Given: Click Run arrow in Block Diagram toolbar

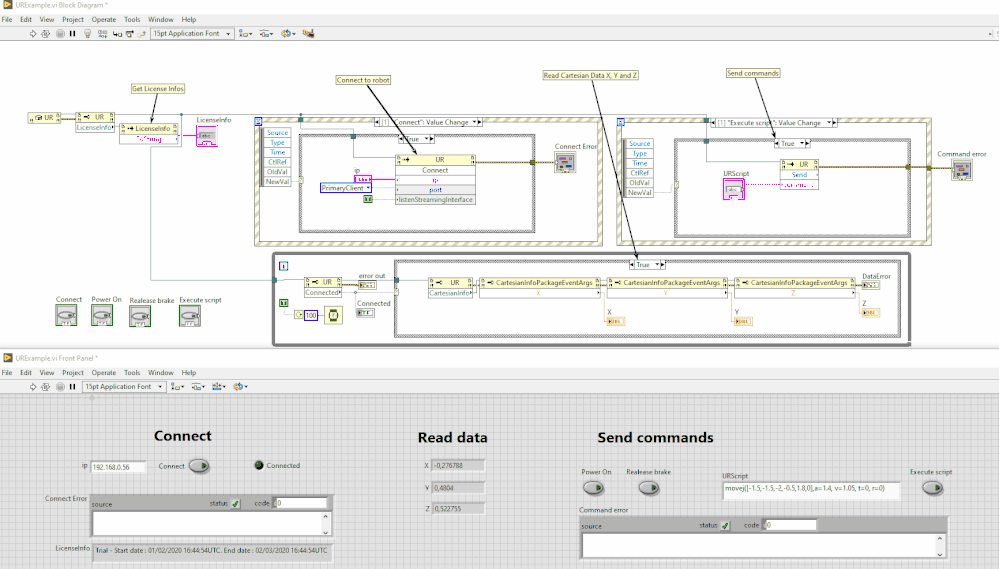Looking at the screenshot, I should (x=34, y=33).
